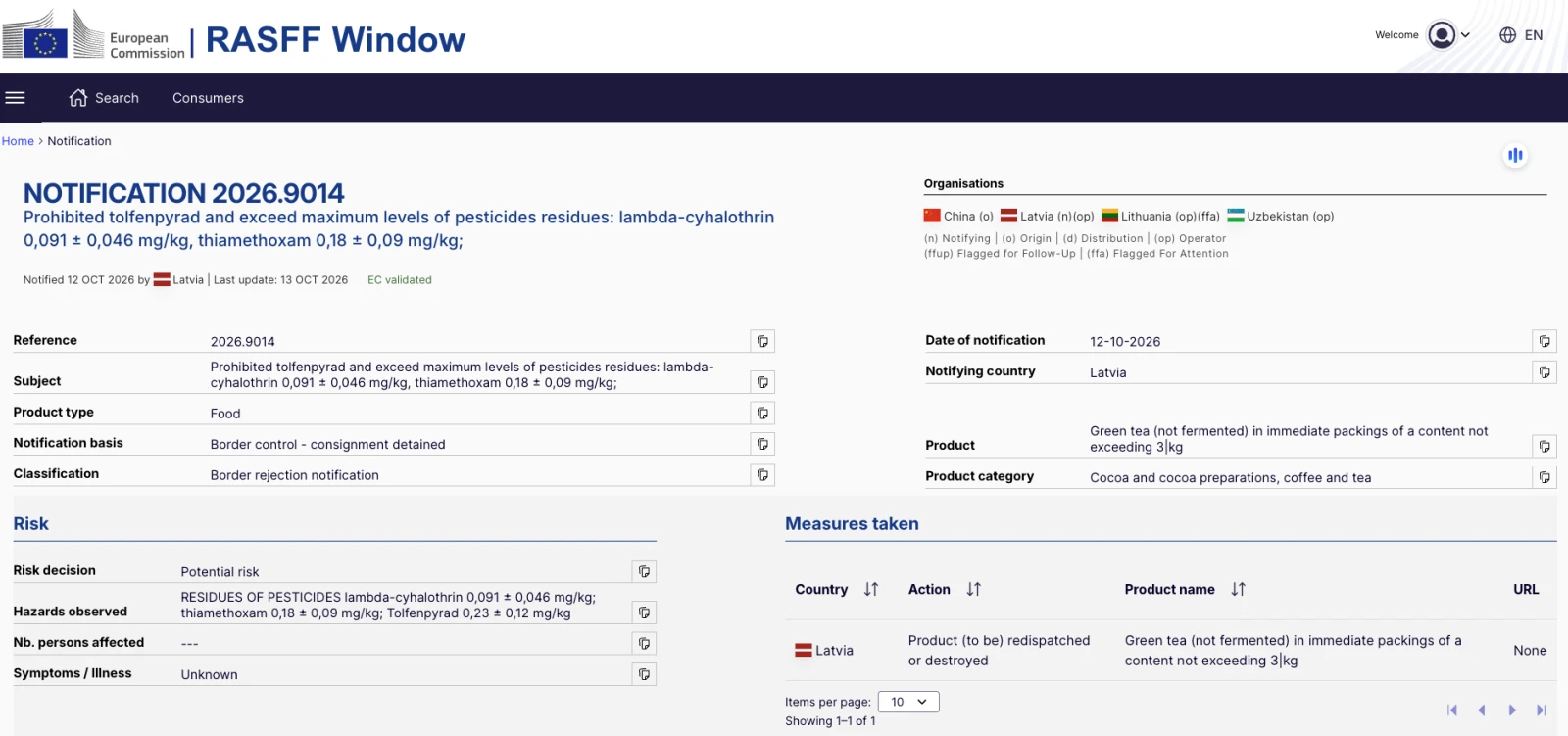This screenshot has width=1568, height=736.
Task: Click the Showing 1–1 of 1 text
Action: click(x=830, y=721)
